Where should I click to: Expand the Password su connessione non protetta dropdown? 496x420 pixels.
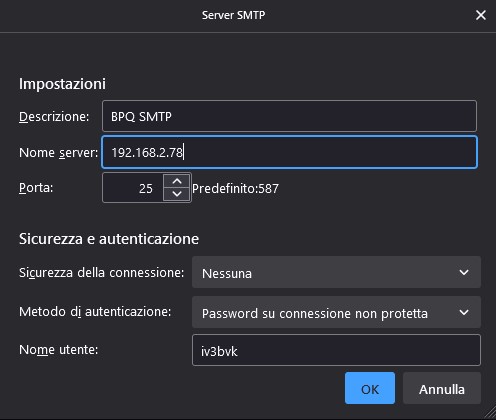[x=336, y=312]
